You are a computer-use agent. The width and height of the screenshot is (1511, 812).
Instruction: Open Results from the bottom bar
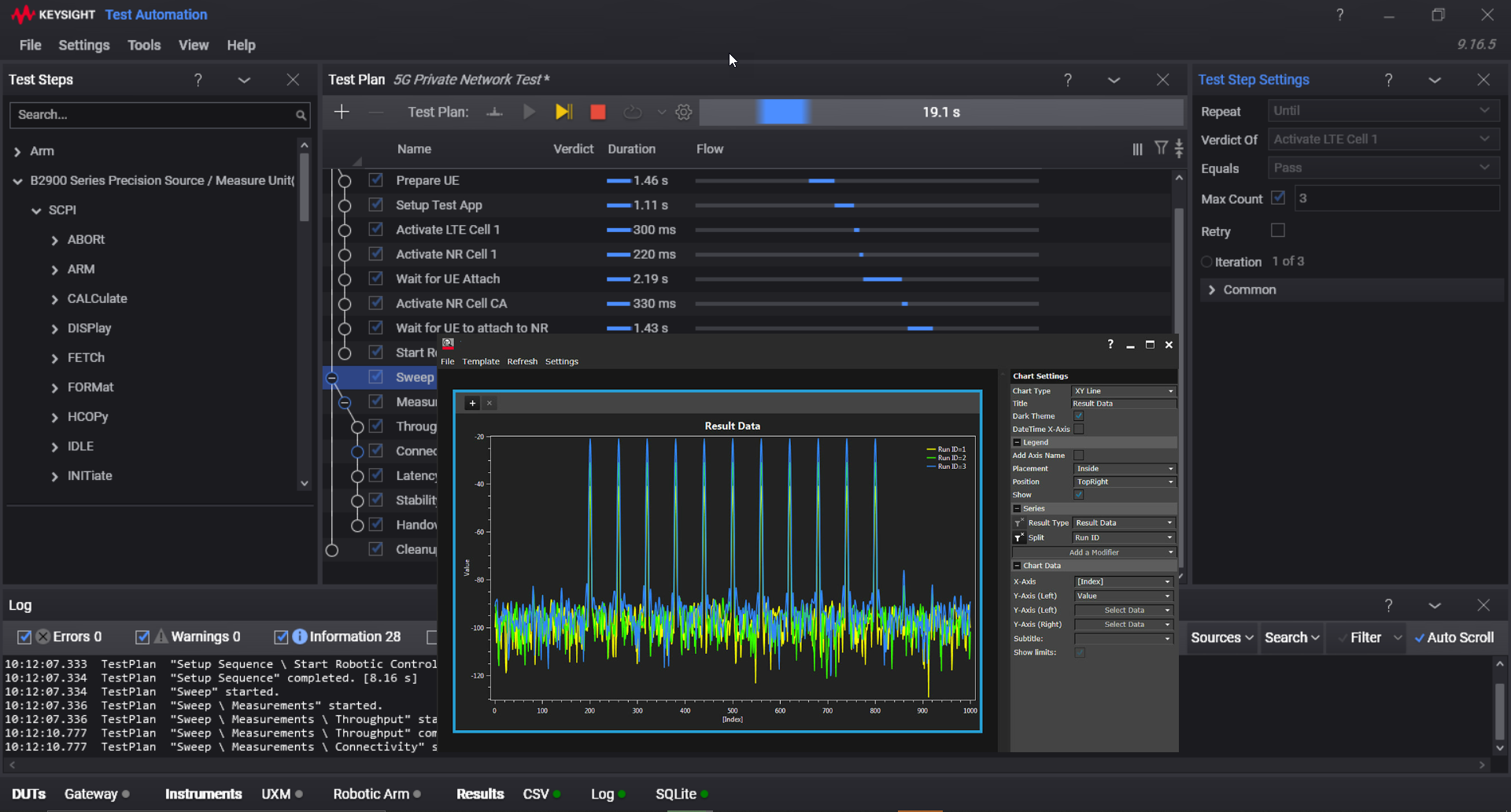pyautogui.click(x=480, y=794)
